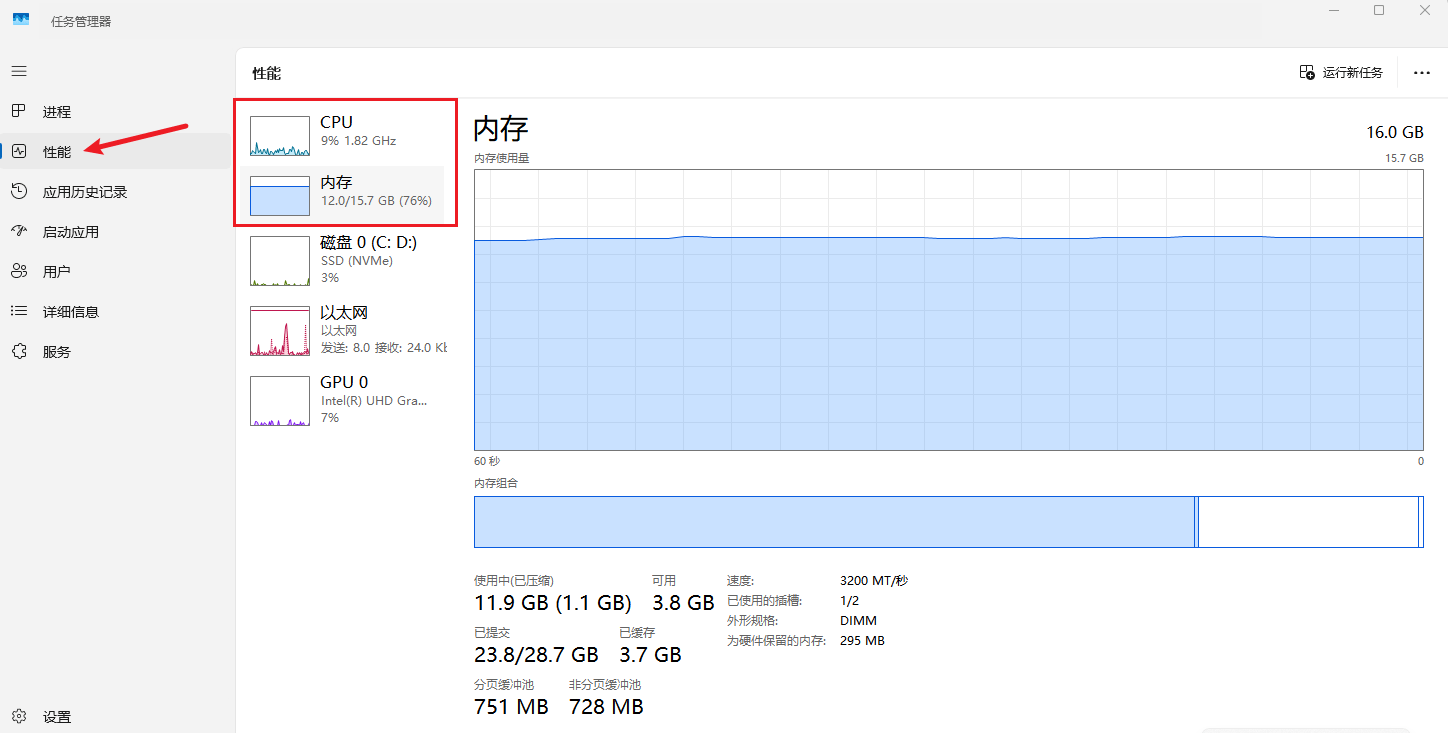Click the 内存组合 memory composition bar
This screenshot has height=733, width=1448.
[948, 521]
